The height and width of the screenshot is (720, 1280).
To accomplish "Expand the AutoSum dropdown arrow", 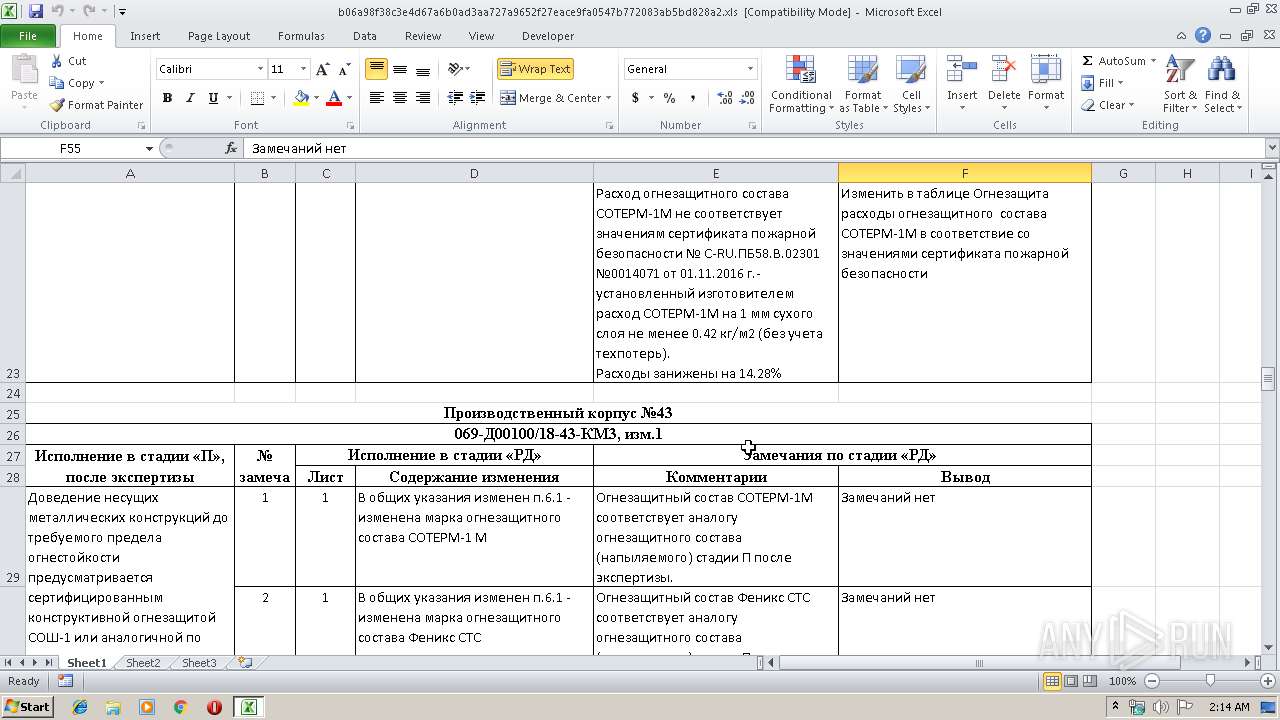I will tap(1154, 61).
